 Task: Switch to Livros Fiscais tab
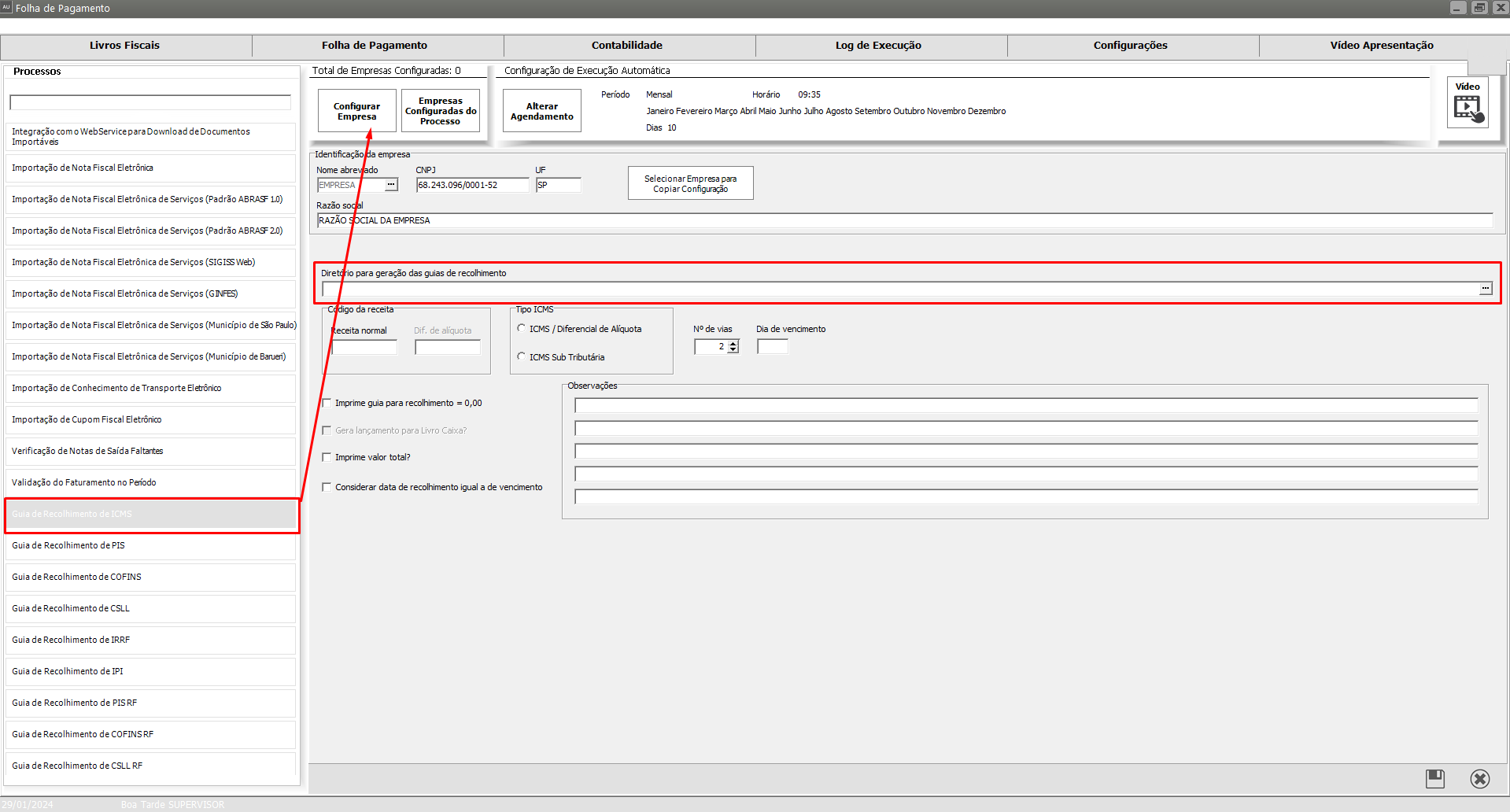click(125, 46)
